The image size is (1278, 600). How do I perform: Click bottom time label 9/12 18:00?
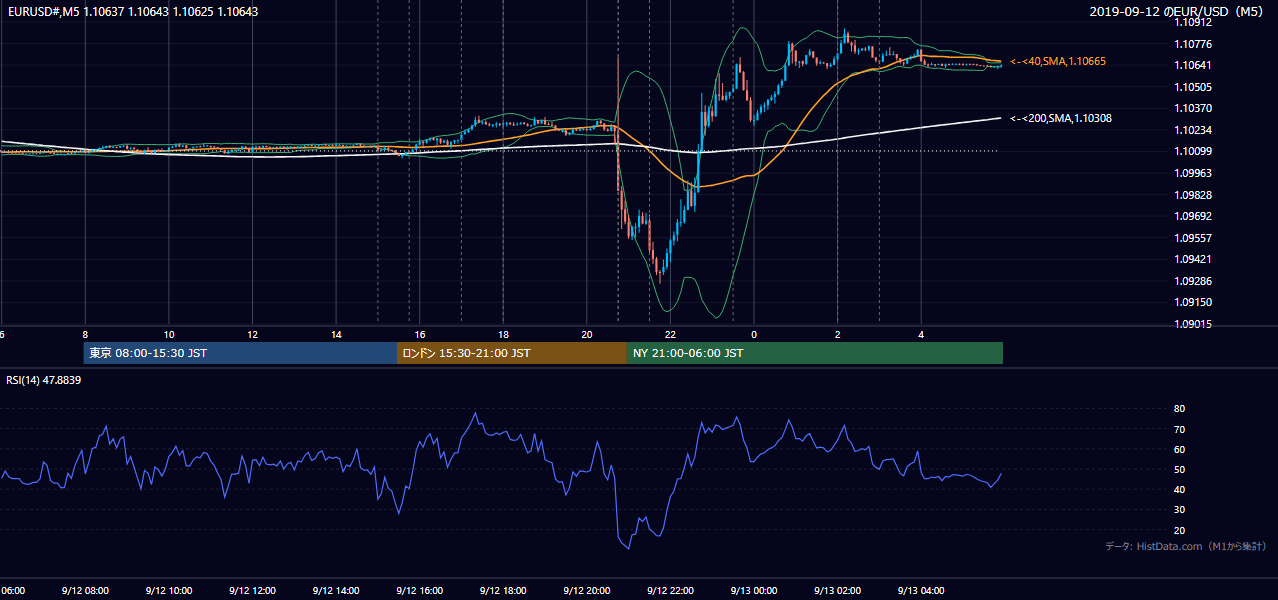click(x=503, y=591)
